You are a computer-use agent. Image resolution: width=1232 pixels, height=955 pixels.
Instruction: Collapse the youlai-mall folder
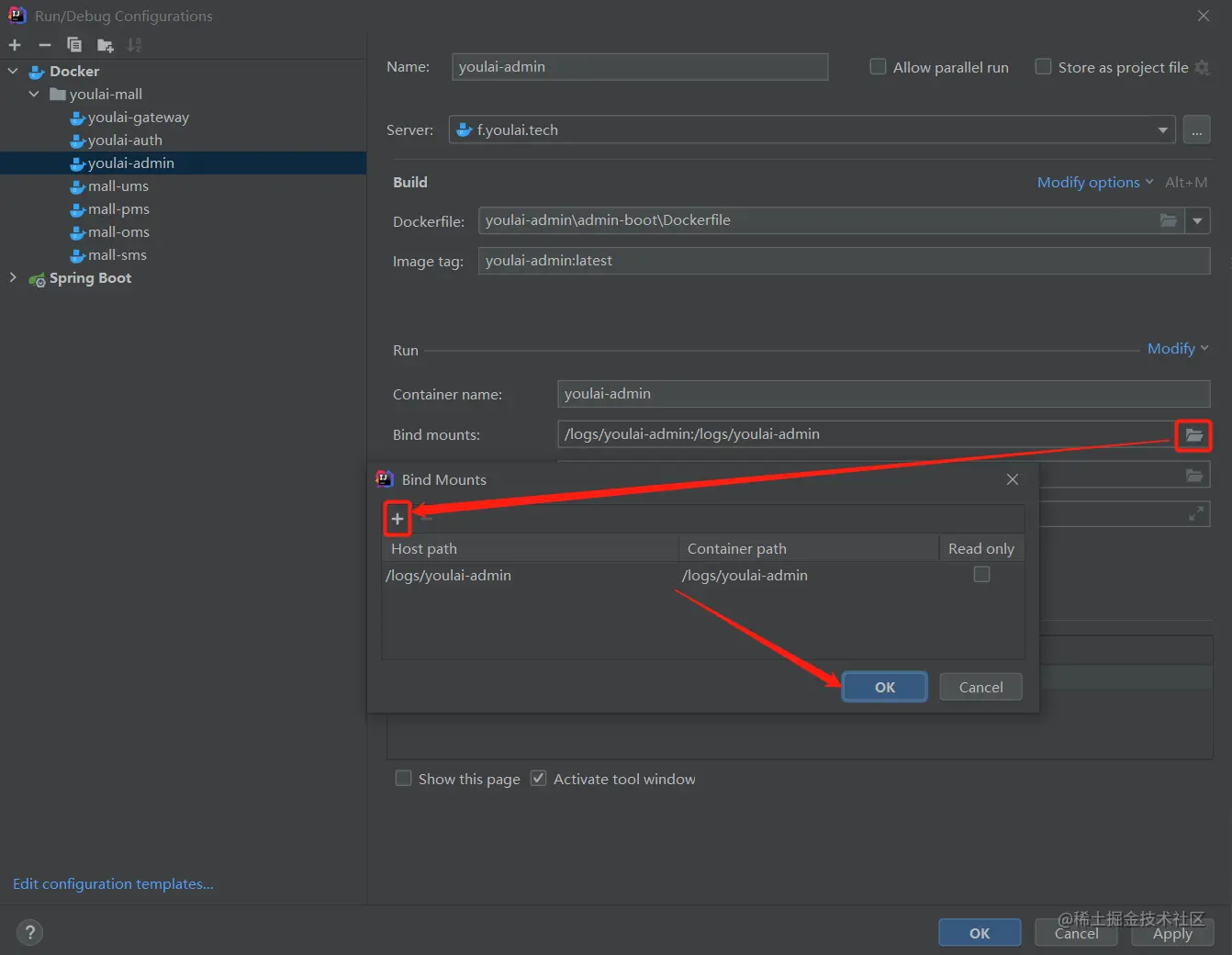pyautogui.click(x=34, y=94)
